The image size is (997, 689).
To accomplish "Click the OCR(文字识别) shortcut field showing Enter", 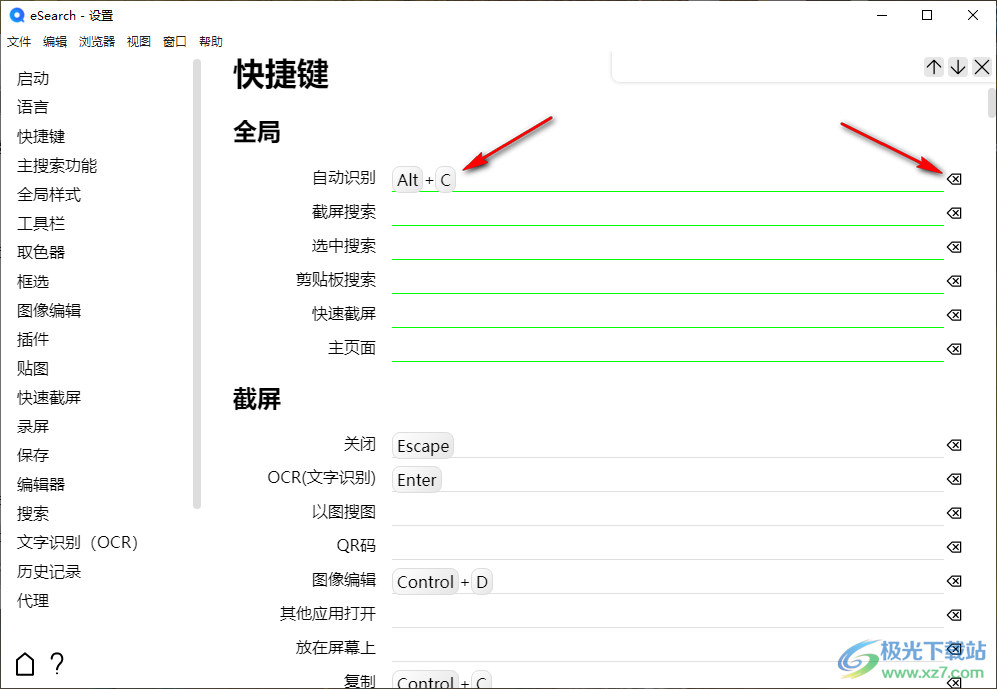I will click(668, 479).
